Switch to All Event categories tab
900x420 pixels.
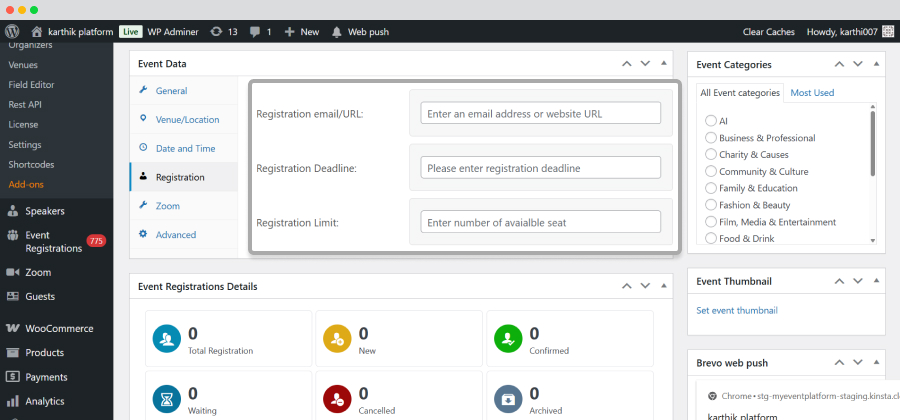(x=740, y=93)
